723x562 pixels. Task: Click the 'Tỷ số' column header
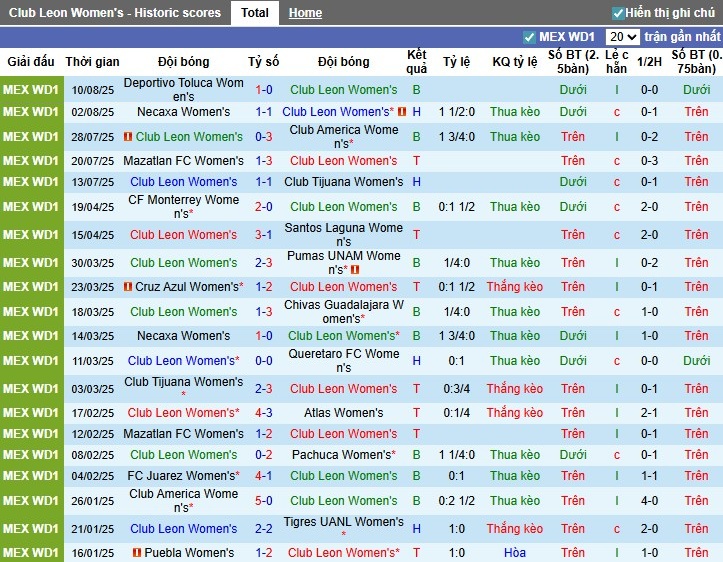pos(264,62)
